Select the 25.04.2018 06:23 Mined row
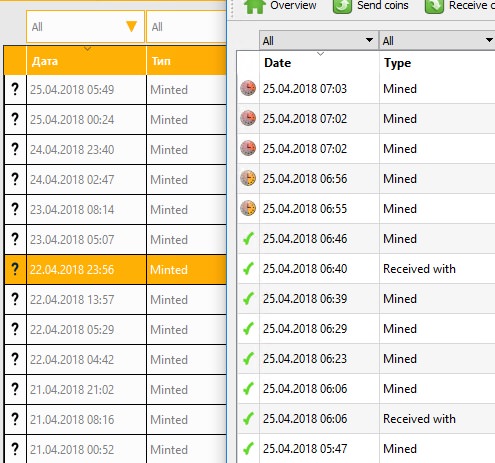This screenshot has width=495, height=463. point(366,358)
